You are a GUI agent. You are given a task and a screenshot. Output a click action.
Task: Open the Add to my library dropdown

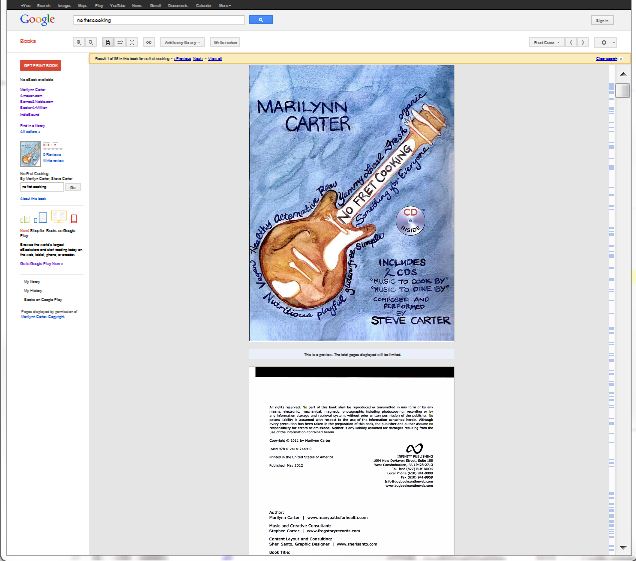183,43
